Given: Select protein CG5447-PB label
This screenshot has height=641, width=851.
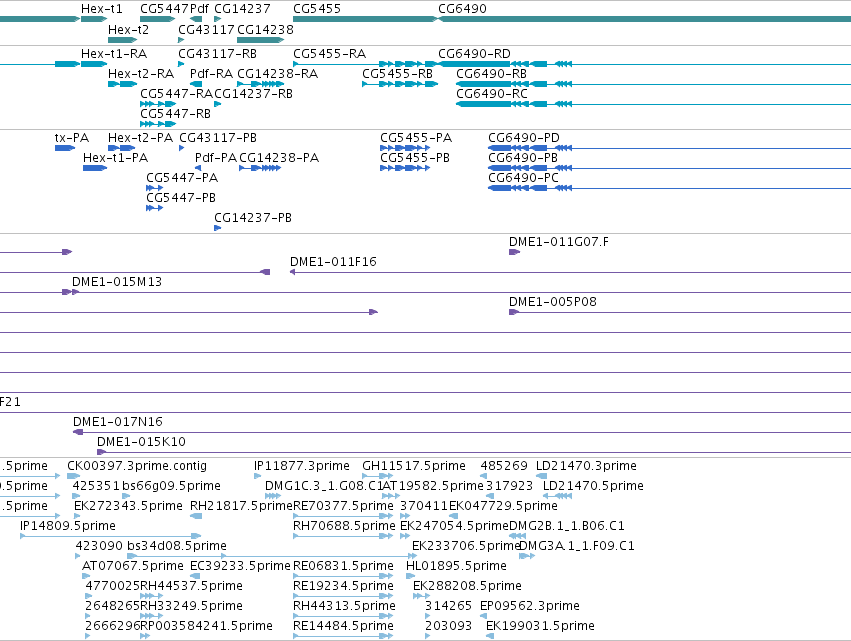Looking at the screenshot, I should point(181,197).
